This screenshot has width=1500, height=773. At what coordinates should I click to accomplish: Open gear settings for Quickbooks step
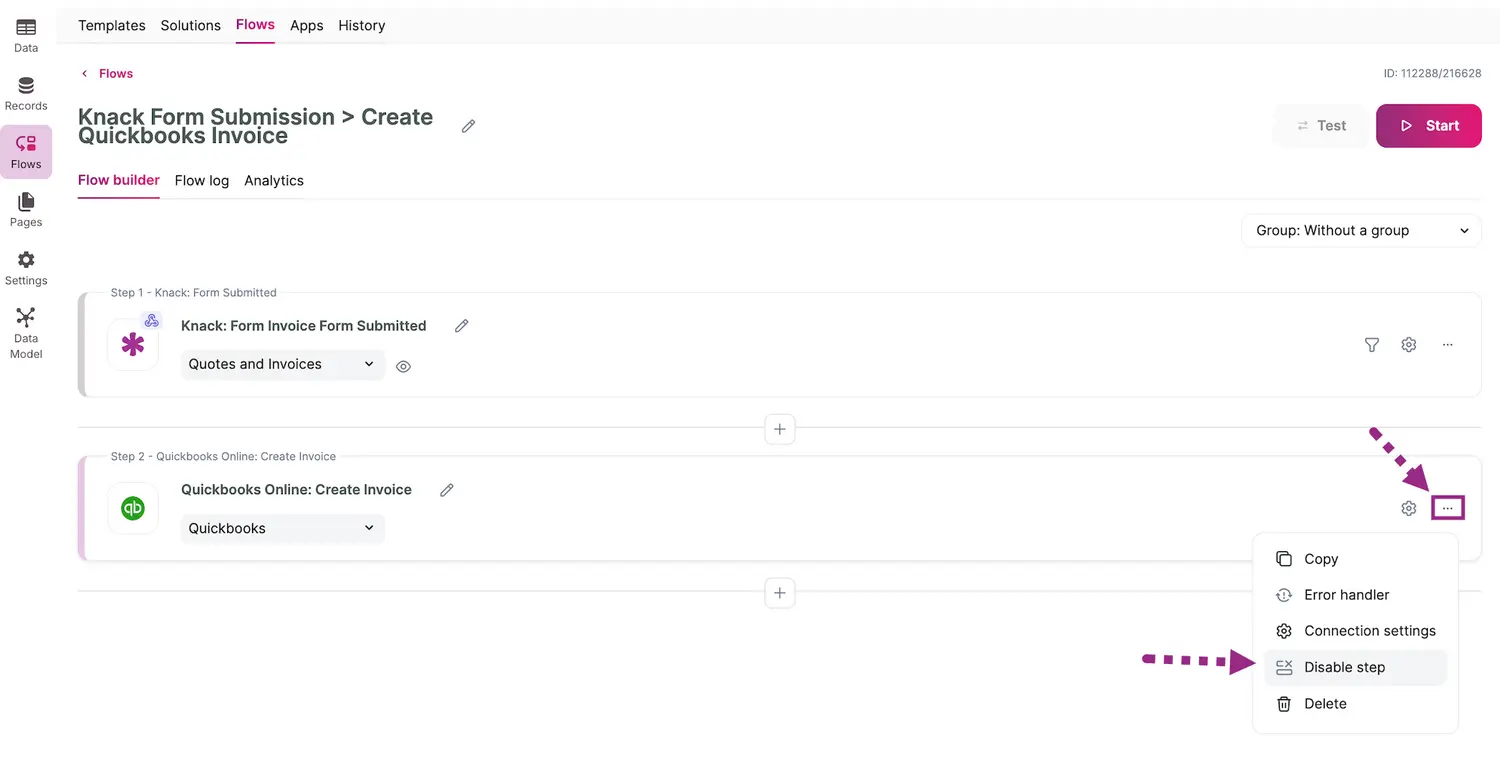point(1409,509)
